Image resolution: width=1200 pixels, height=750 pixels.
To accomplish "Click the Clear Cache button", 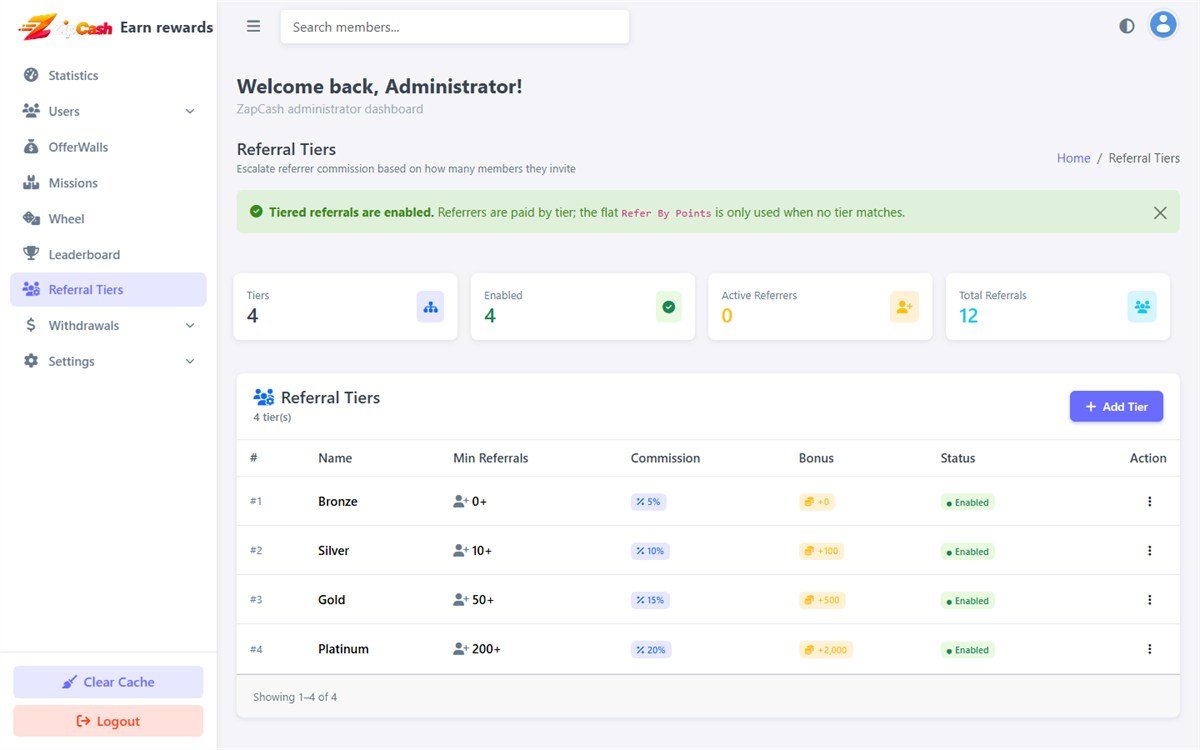I will 108,682.
